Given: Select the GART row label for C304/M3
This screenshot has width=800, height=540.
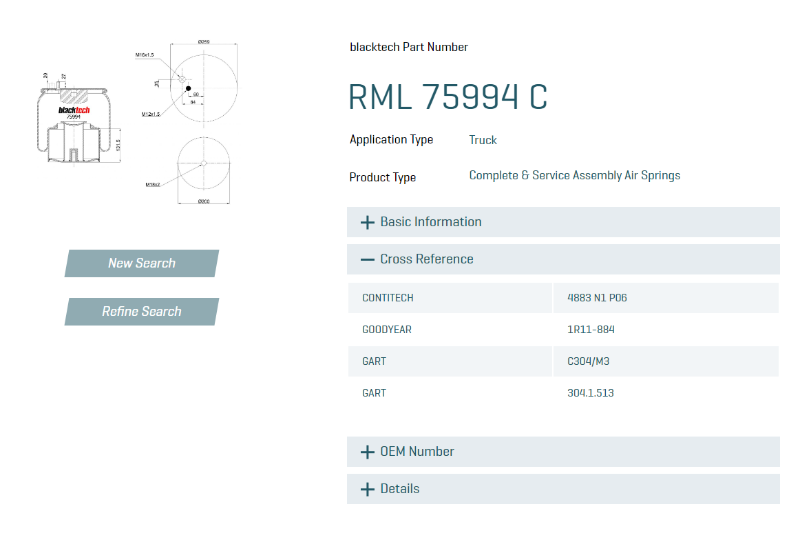Looking at the screenshot, I should [x=374, y=361].
